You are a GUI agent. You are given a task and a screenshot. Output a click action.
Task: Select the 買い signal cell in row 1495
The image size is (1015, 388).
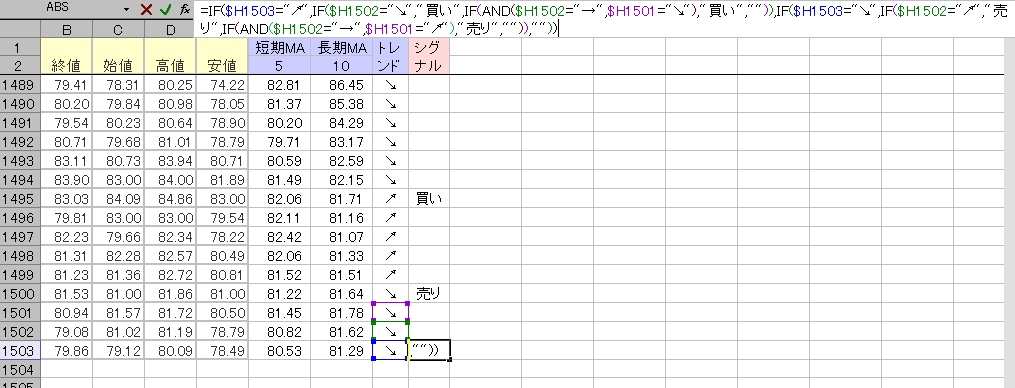(429, 199)
